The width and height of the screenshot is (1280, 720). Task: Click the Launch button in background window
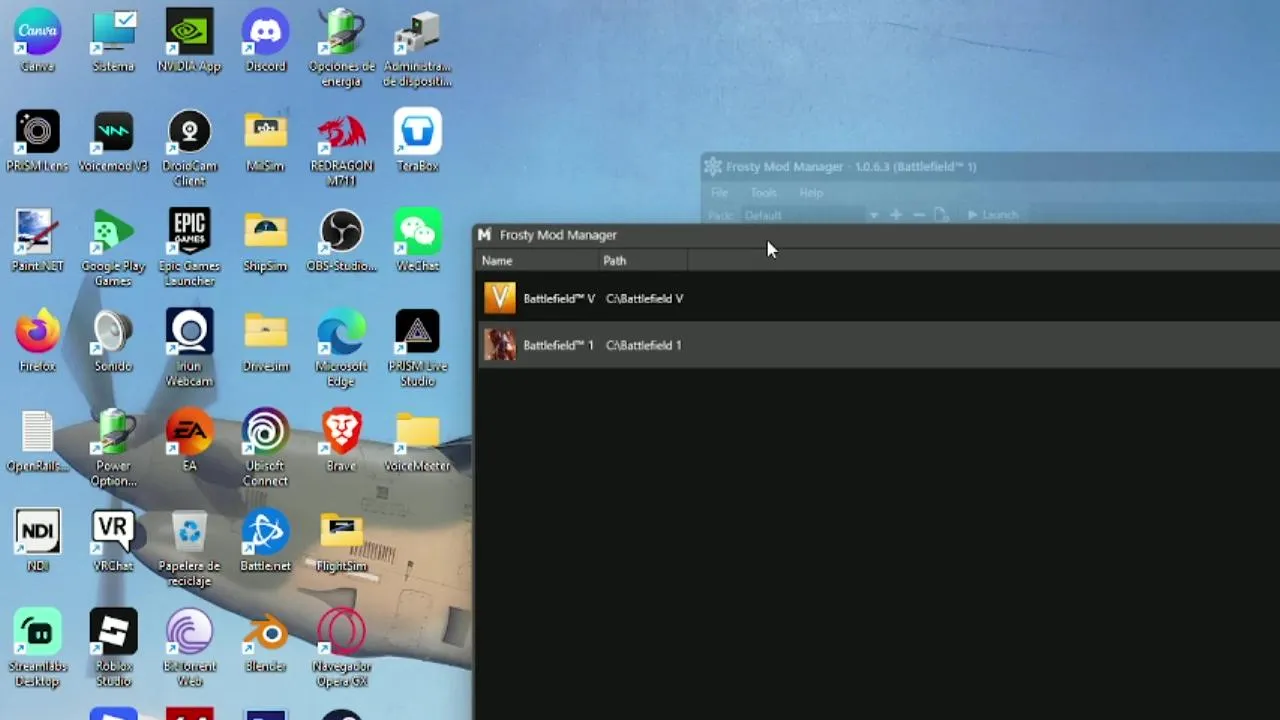(x=992, y=215)
